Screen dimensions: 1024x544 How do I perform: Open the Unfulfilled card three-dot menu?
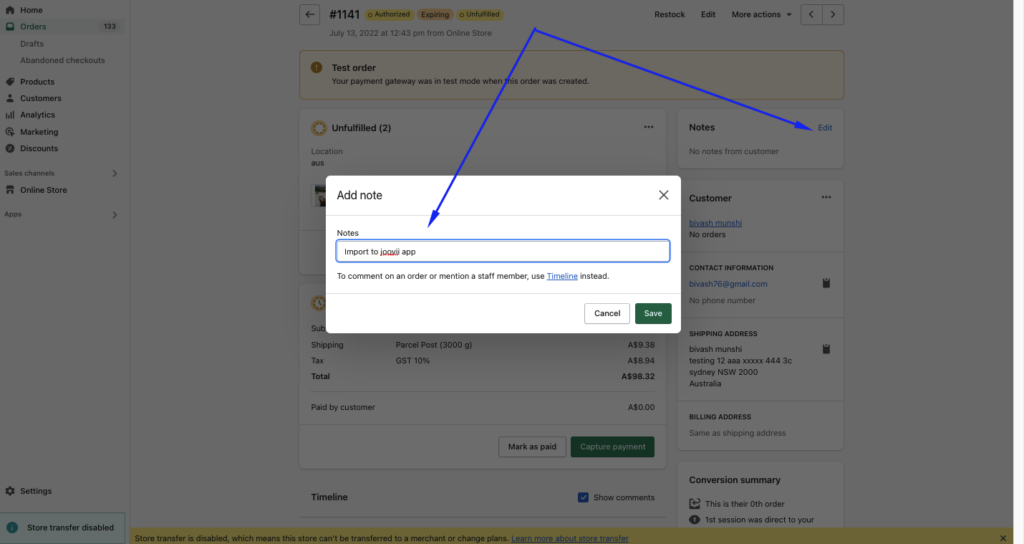(648, 128)
